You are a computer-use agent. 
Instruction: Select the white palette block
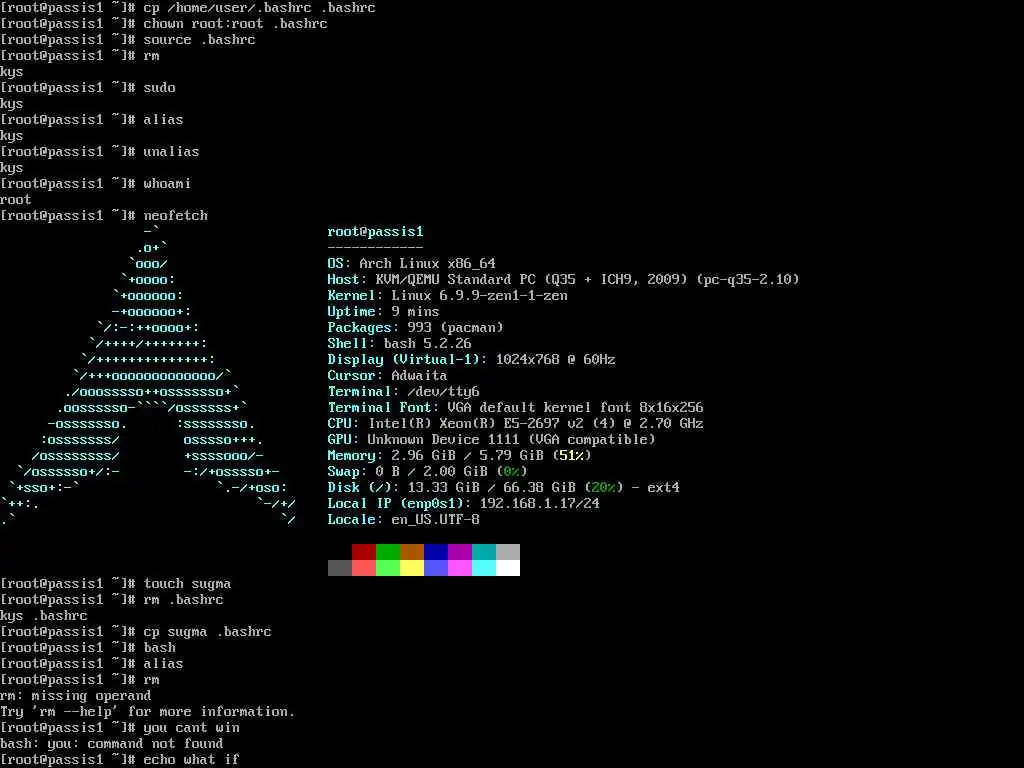(x=507, y=568)
